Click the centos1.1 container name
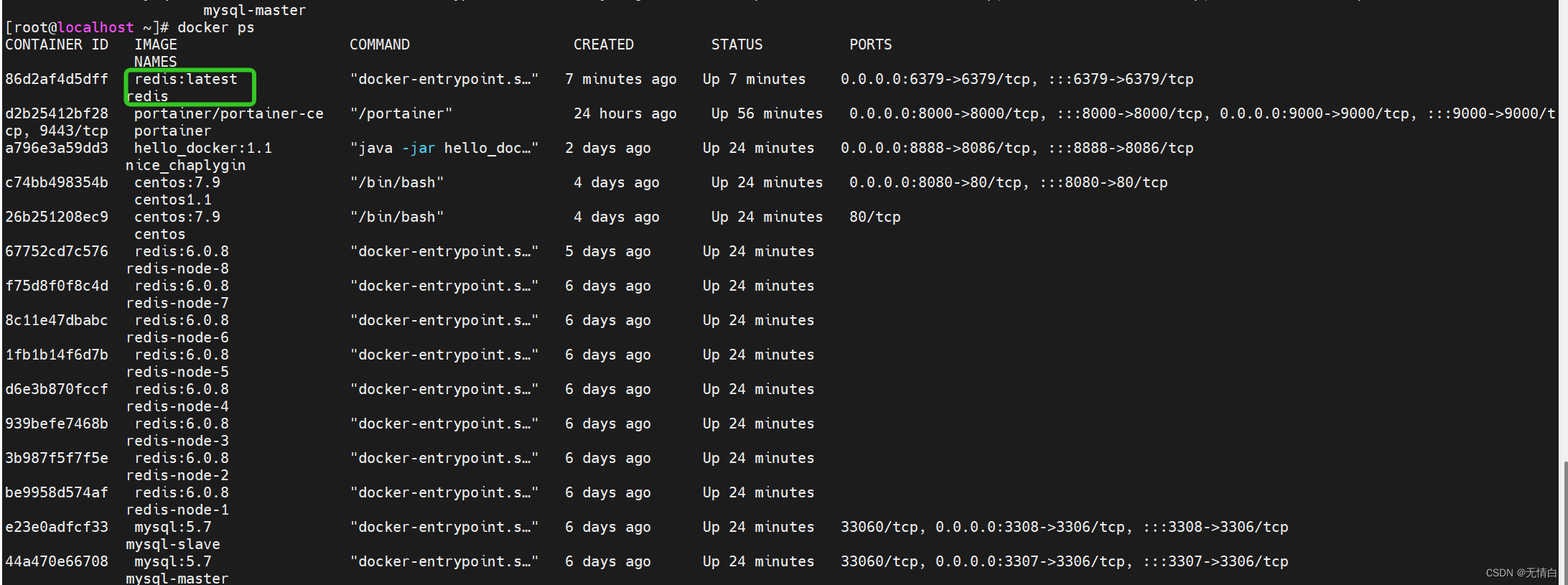The height and width of the screenshot is (585, 1568). point(173,200)
